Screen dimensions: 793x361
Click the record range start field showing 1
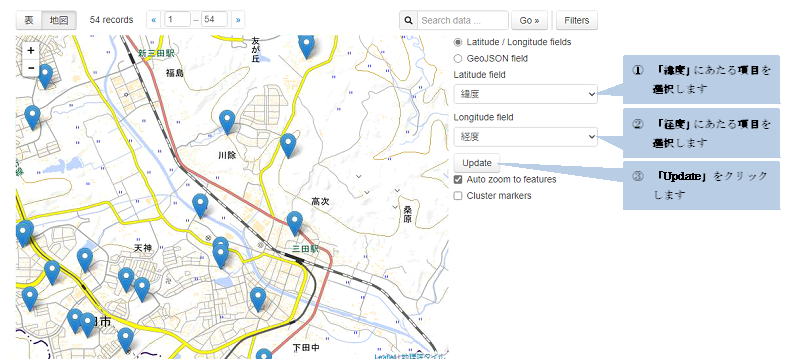click(x=178, y=20)
